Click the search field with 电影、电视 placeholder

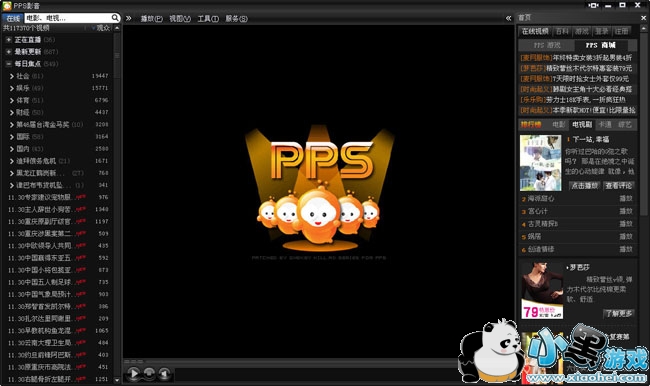coord(68,18)
